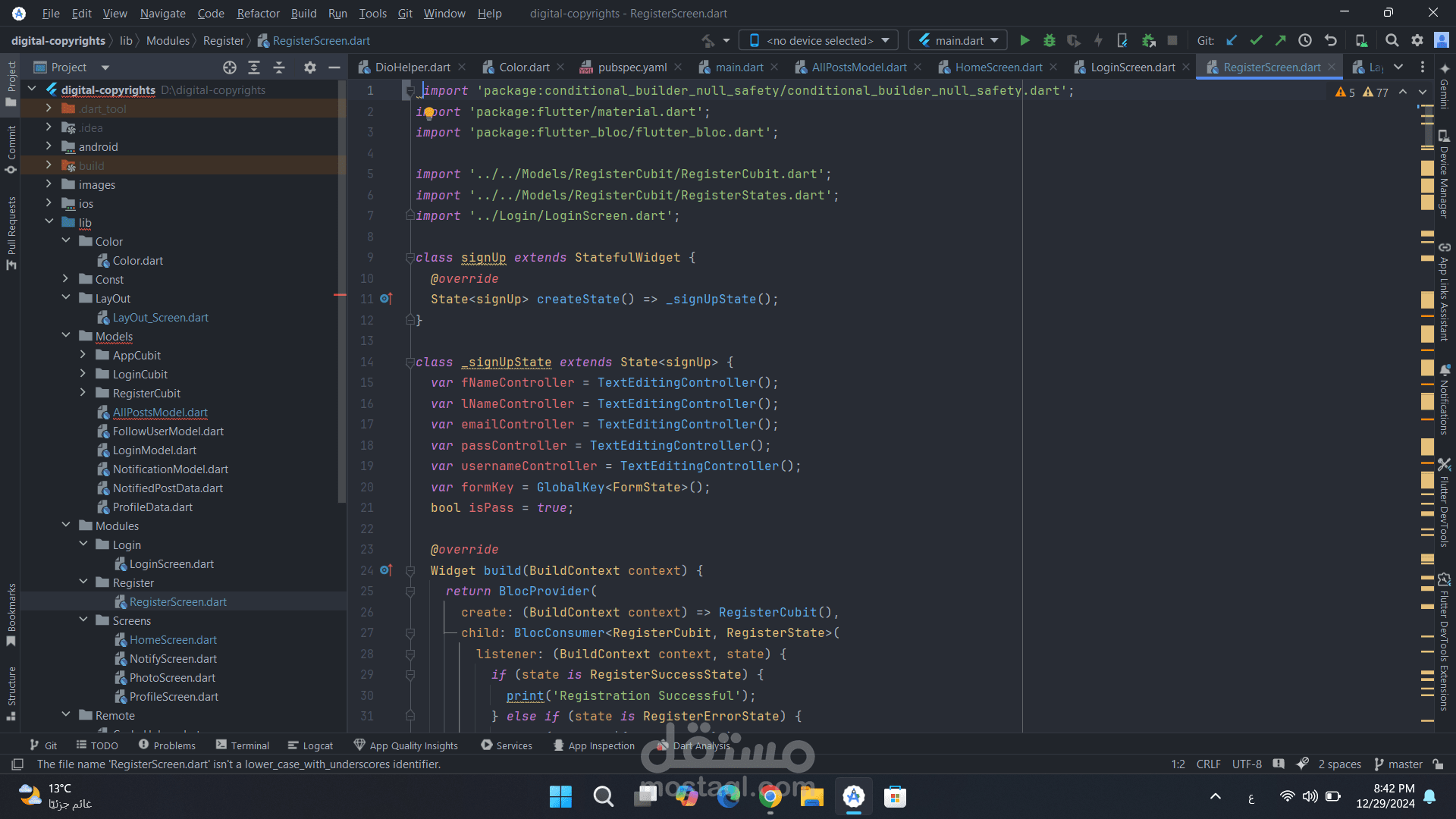Image resolution: width=1456 pixels, height=819 pixels.
Task: Click the master branch widget
Action: tap(1398, 764)
